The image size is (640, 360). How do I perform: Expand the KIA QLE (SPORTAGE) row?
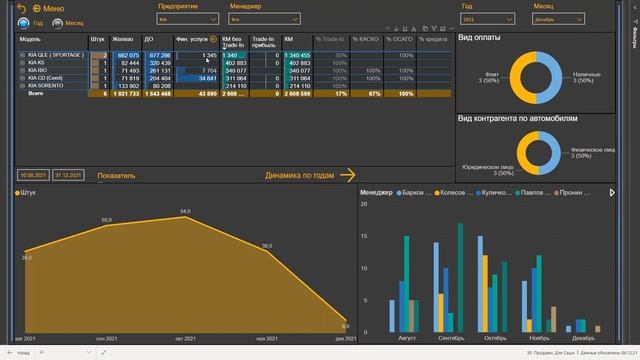click(22, 55)
